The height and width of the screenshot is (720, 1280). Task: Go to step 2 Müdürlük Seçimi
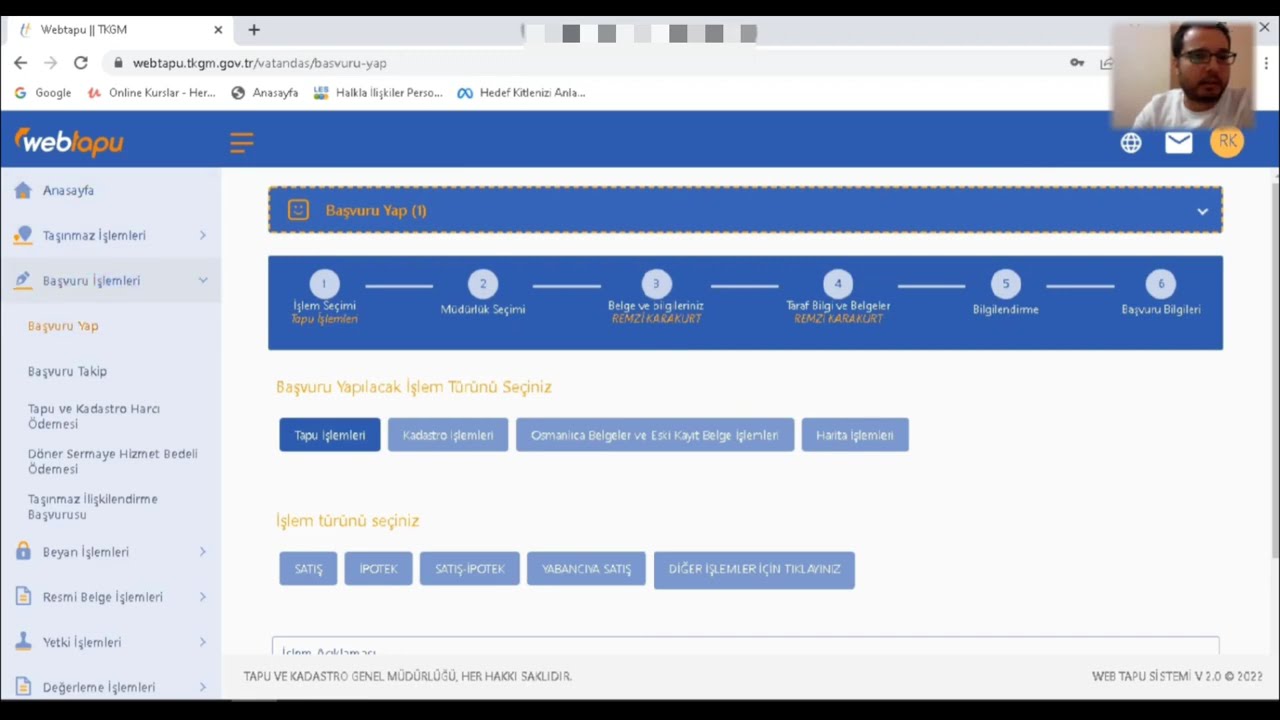(x=483, y=284)
